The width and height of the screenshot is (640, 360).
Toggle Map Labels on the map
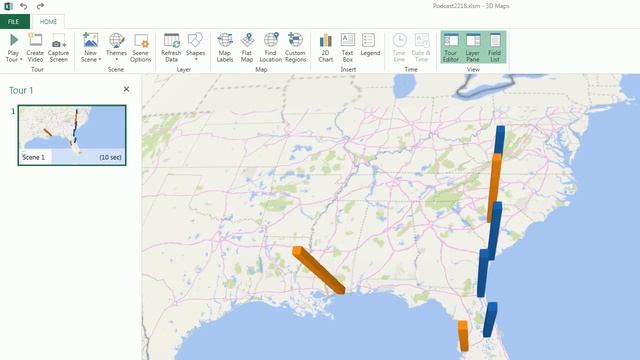point(225,48)
